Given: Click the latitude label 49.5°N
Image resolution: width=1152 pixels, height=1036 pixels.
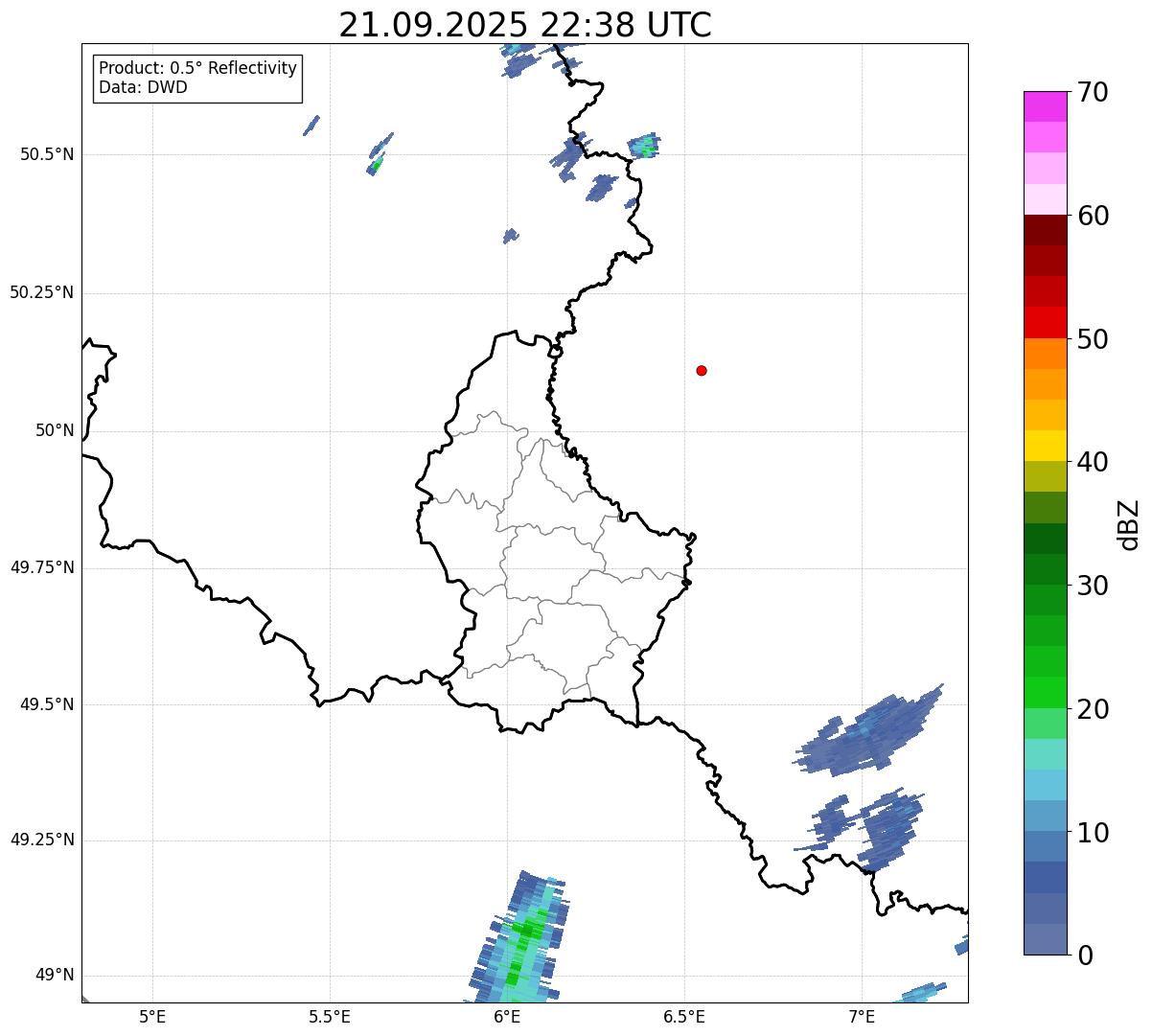Looking at the screenshot, I should (x=47, y=704).
